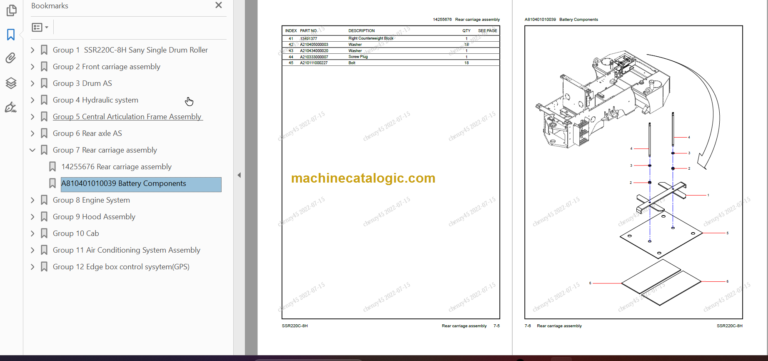The image size is (768, 361).
Task: Click the PART NO. column header
Action: (309, 31)
